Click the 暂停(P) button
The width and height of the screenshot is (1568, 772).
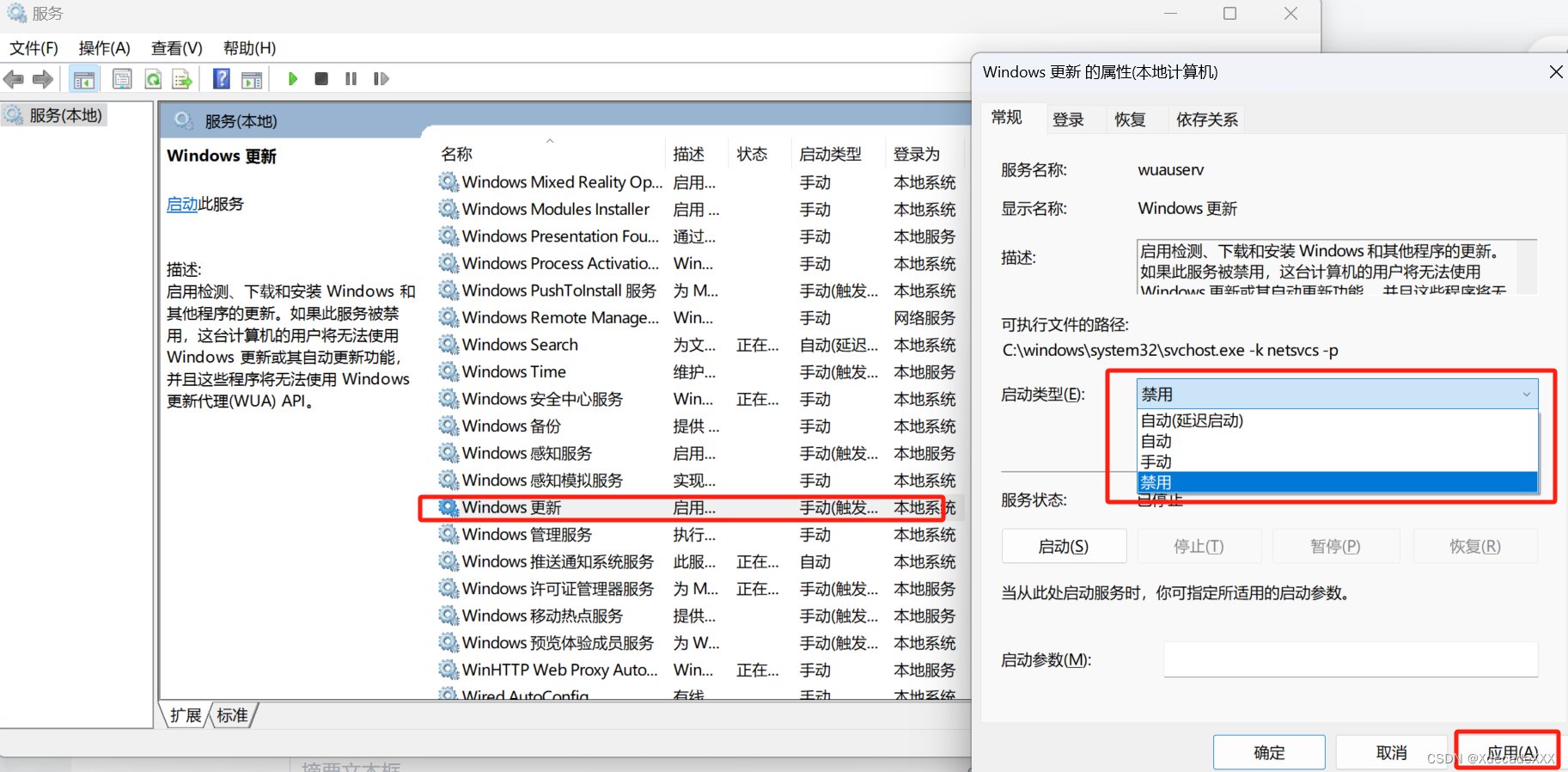pyautogui.click(x=1335, y=547)
